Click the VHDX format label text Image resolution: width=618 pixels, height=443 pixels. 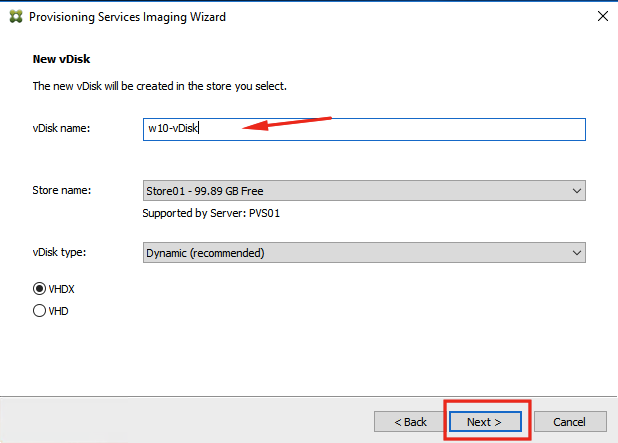61,289
